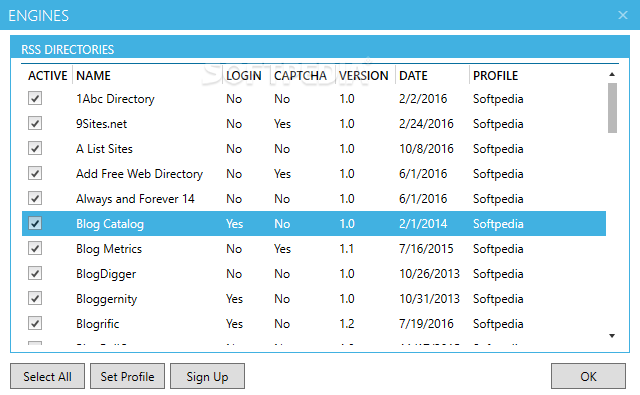The image size is (640, 395).
Task: Click the 7/19/2016 date cell
Action: [x=426, y=324]
